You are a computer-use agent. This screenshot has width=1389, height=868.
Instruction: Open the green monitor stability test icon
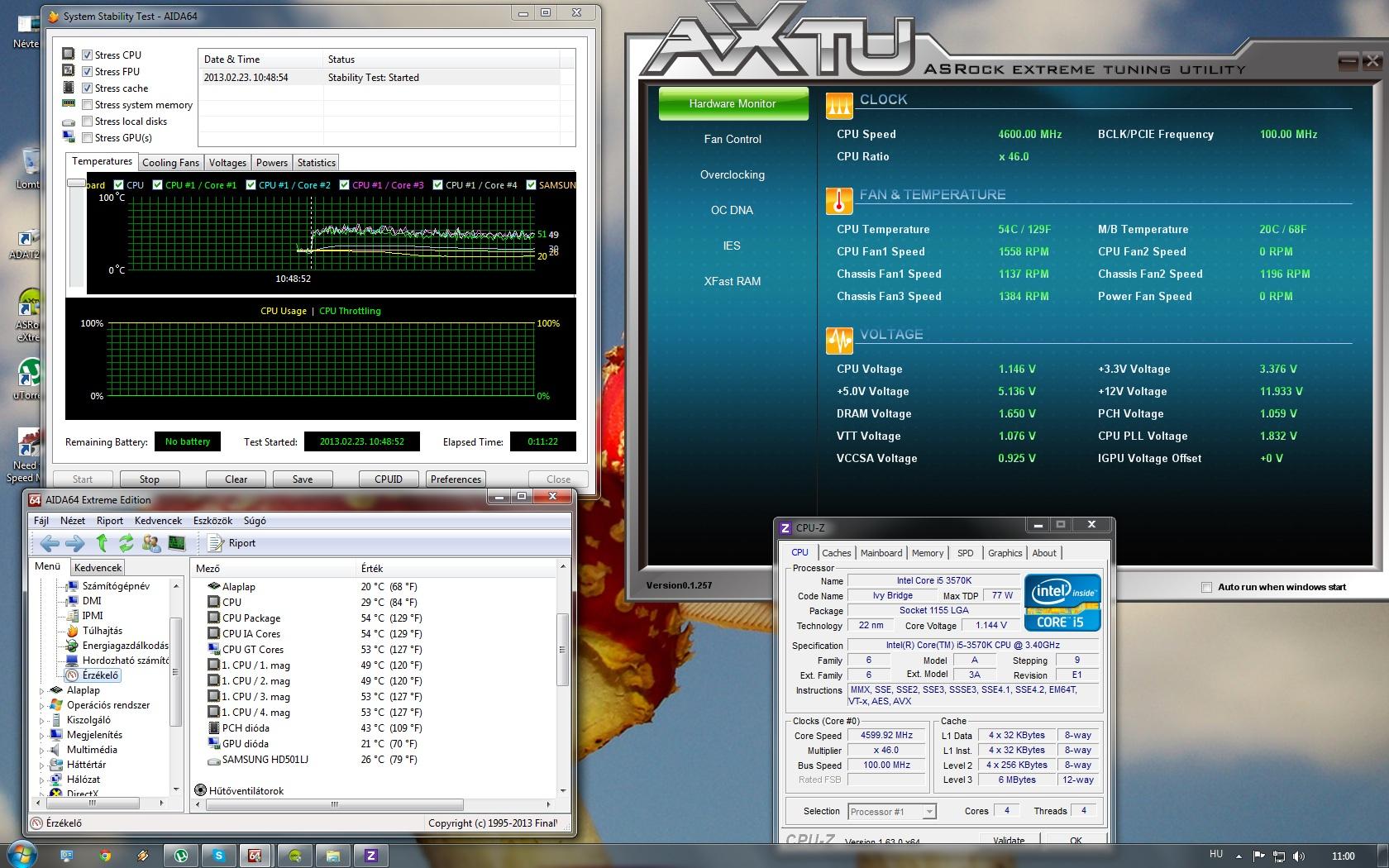[x=176, y=543]
